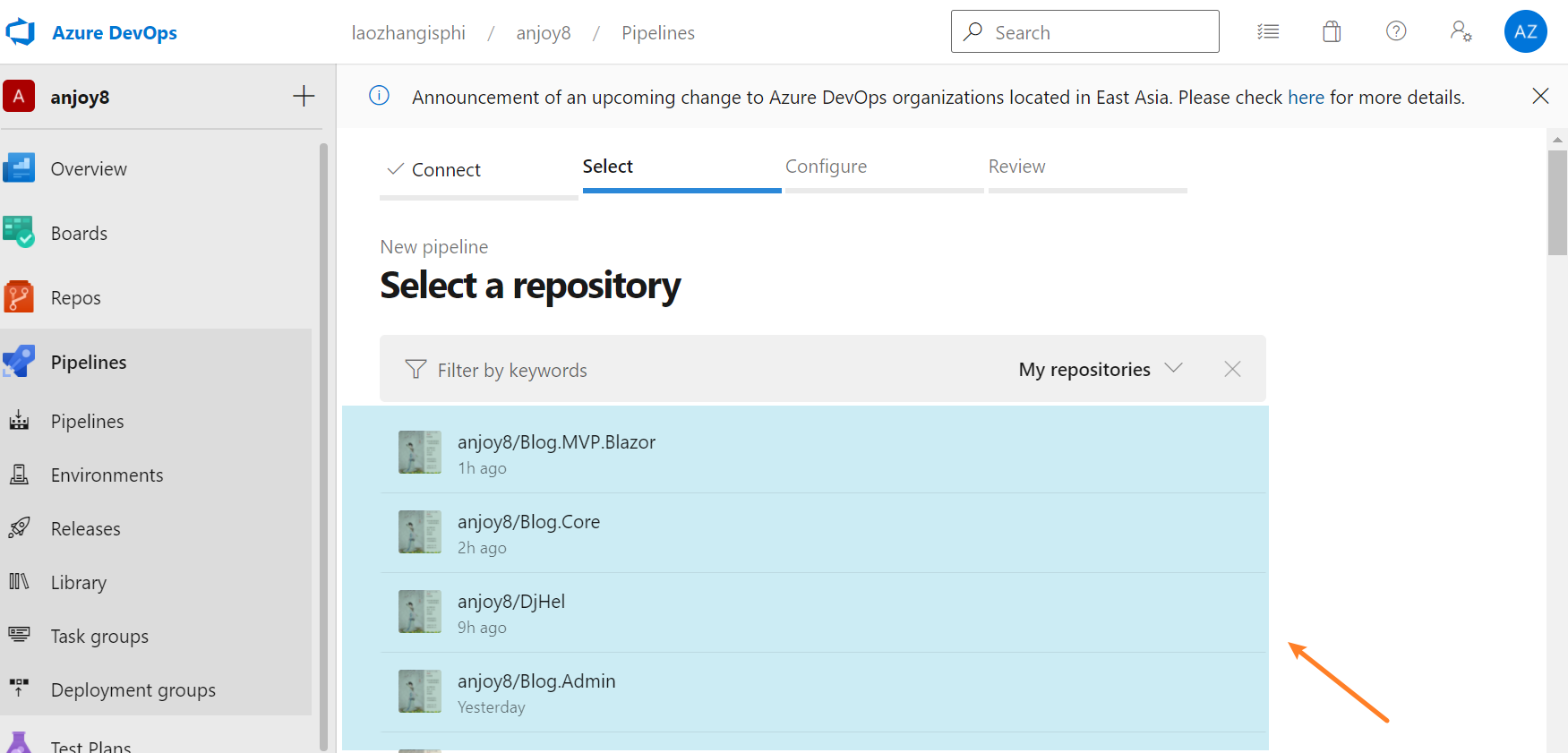Focus the Search input box
This screenshot has width=1568, height=753.
(x=1084, y=31)
